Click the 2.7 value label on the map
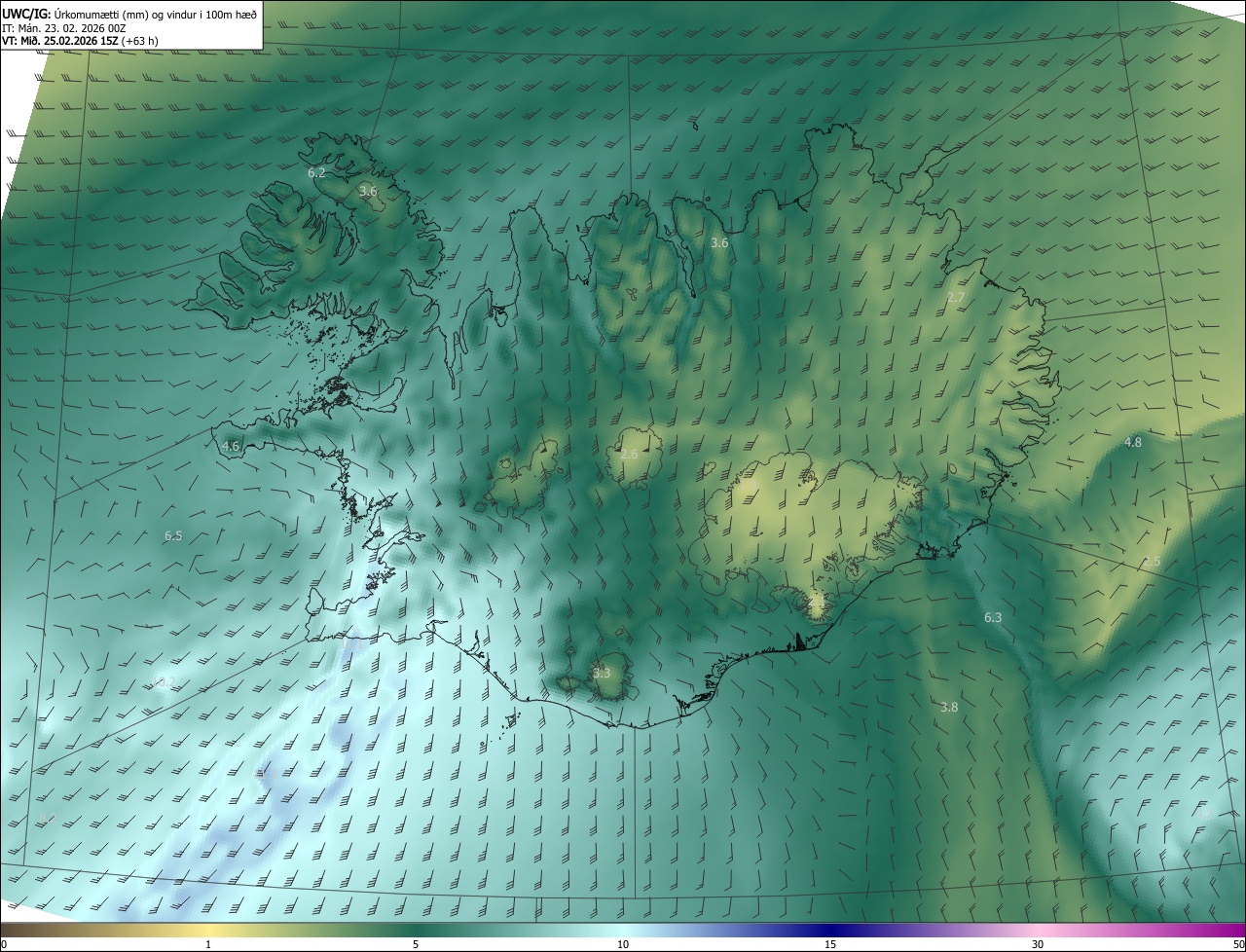 [956, 297]
